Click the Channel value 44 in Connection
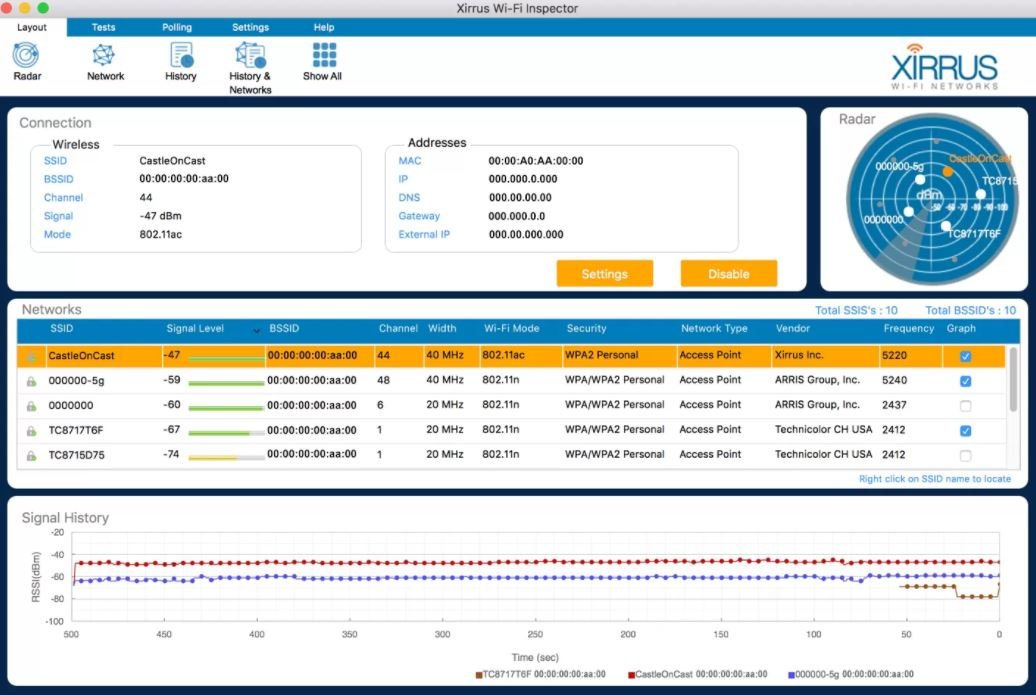1036x695 pixels. click(x=145, y=198)
